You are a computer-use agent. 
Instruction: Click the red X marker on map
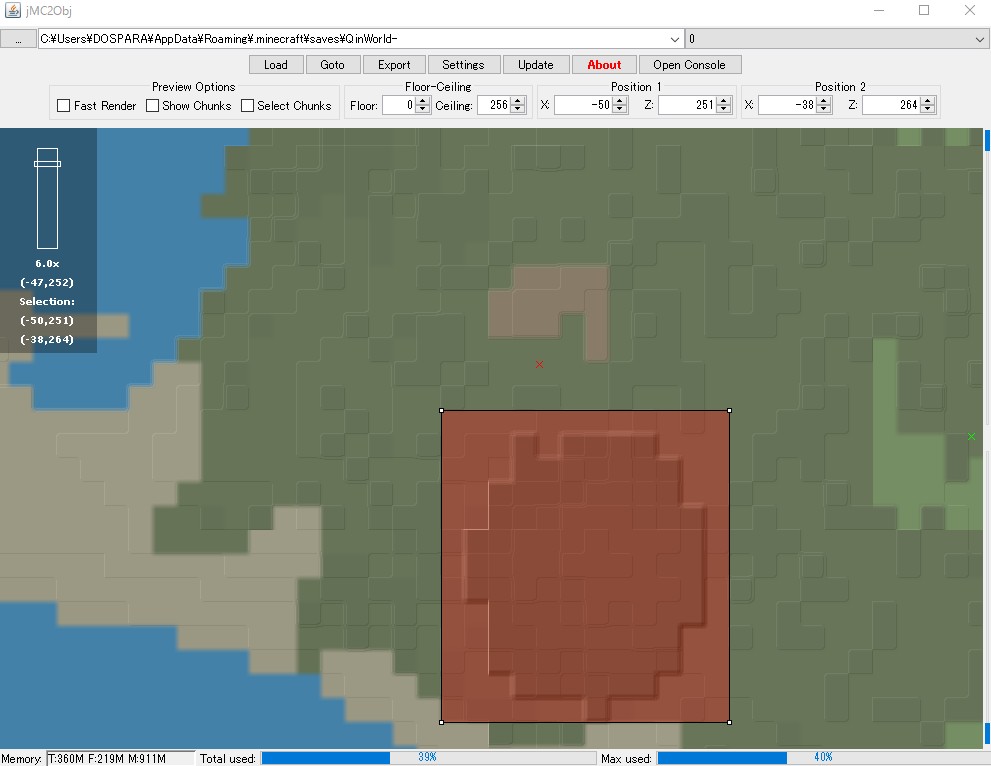[539, 364]
